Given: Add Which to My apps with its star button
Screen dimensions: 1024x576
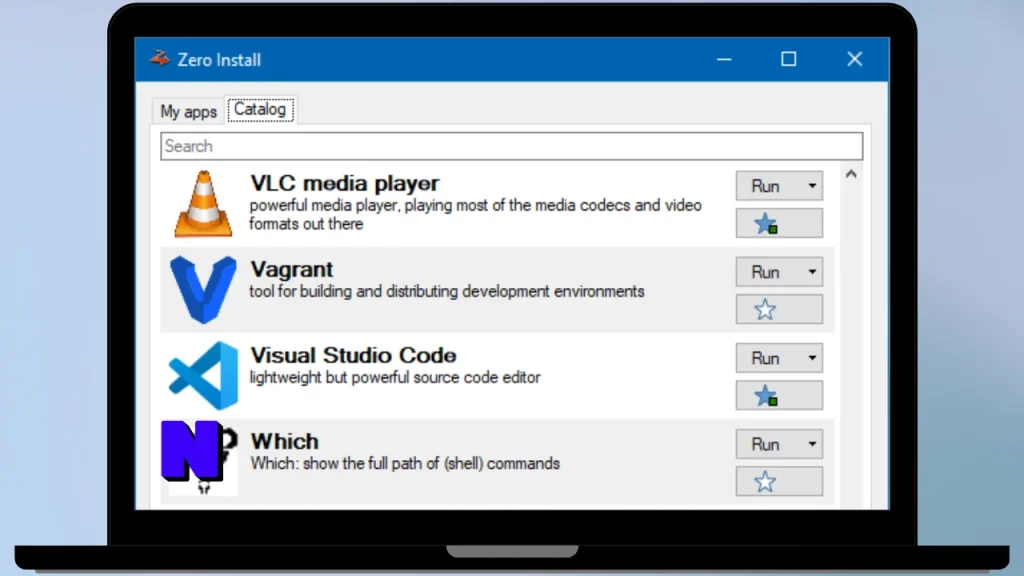Looking at the screenshot, I should tap(779, 482).
